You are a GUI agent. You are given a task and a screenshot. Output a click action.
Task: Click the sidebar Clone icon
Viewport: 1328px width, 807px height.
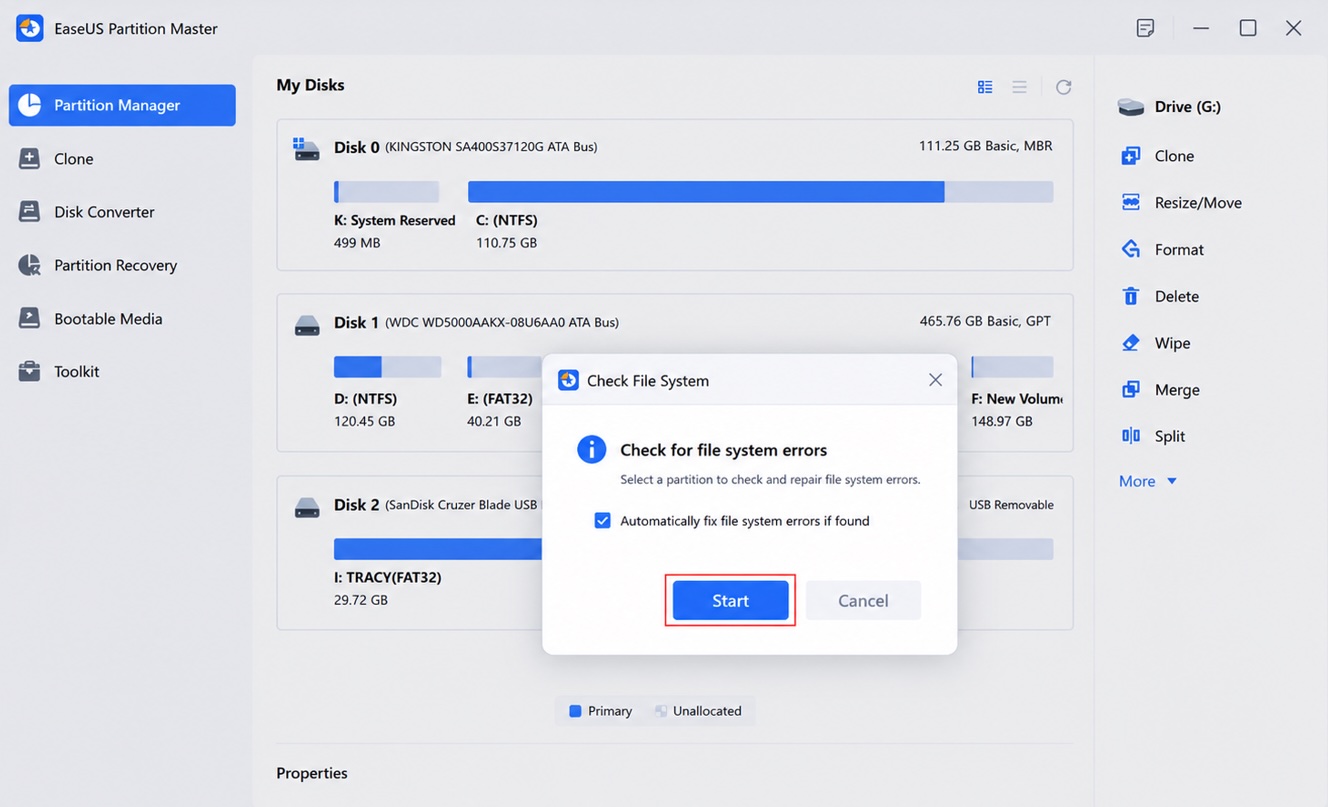[30, 159]
